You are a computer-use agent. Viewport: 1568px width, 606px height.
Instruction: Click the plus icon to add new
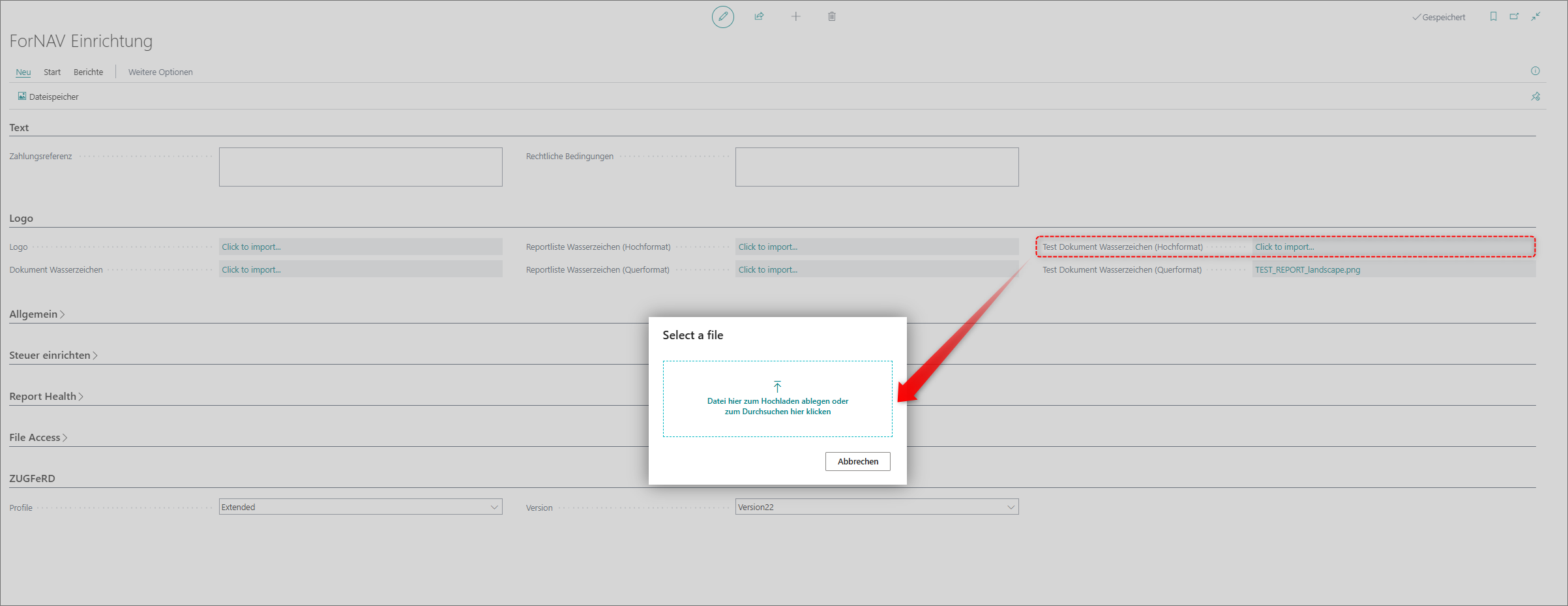[795, 16]
